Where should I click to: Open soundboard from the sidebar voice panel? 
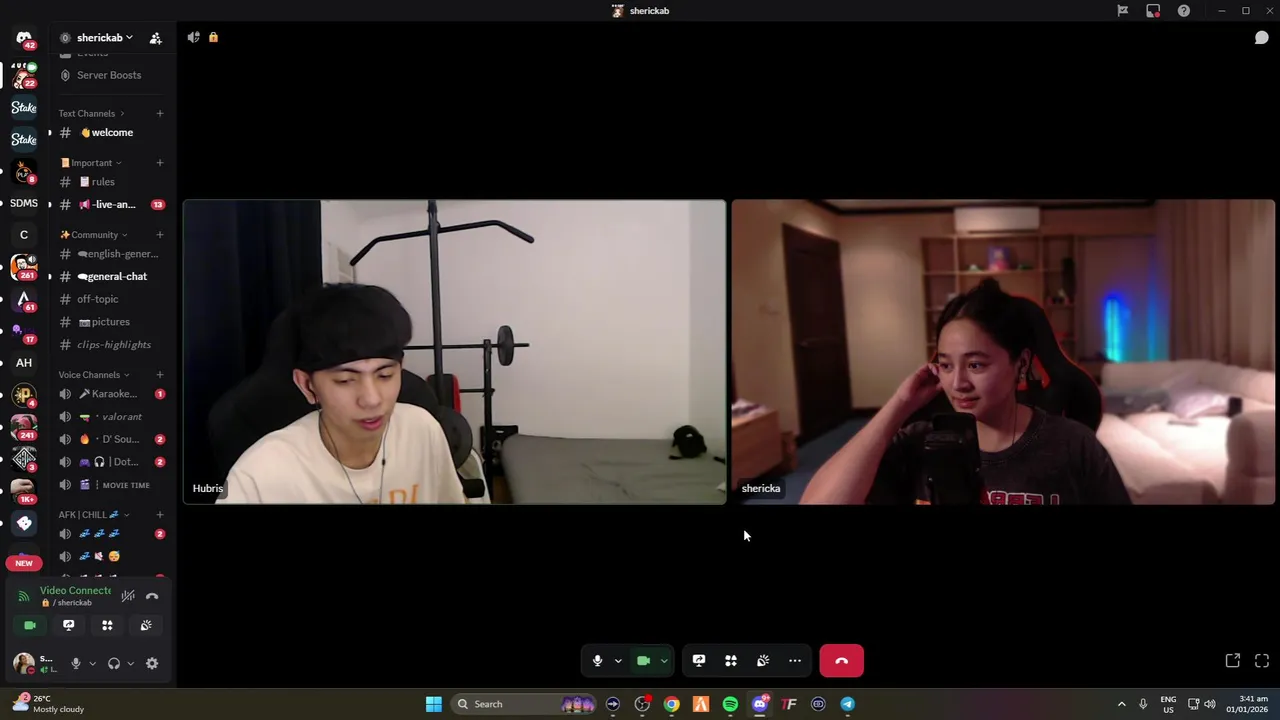[146, 625]
